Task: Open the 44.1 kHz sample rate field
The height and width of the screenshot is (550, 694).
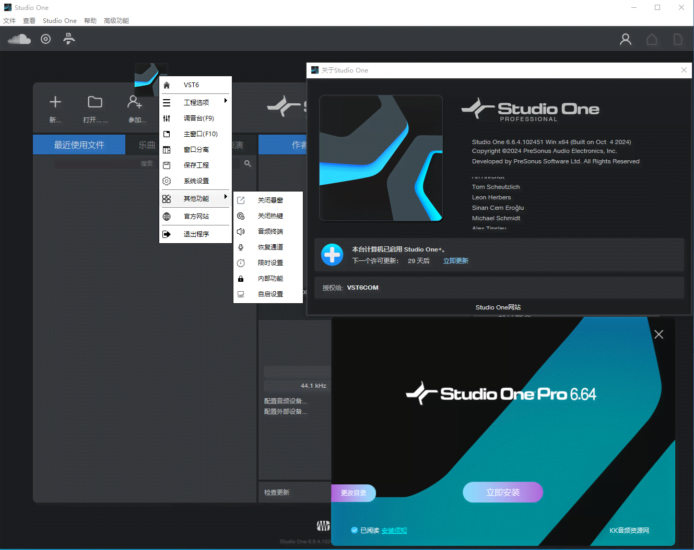Action: click(297, 386)
